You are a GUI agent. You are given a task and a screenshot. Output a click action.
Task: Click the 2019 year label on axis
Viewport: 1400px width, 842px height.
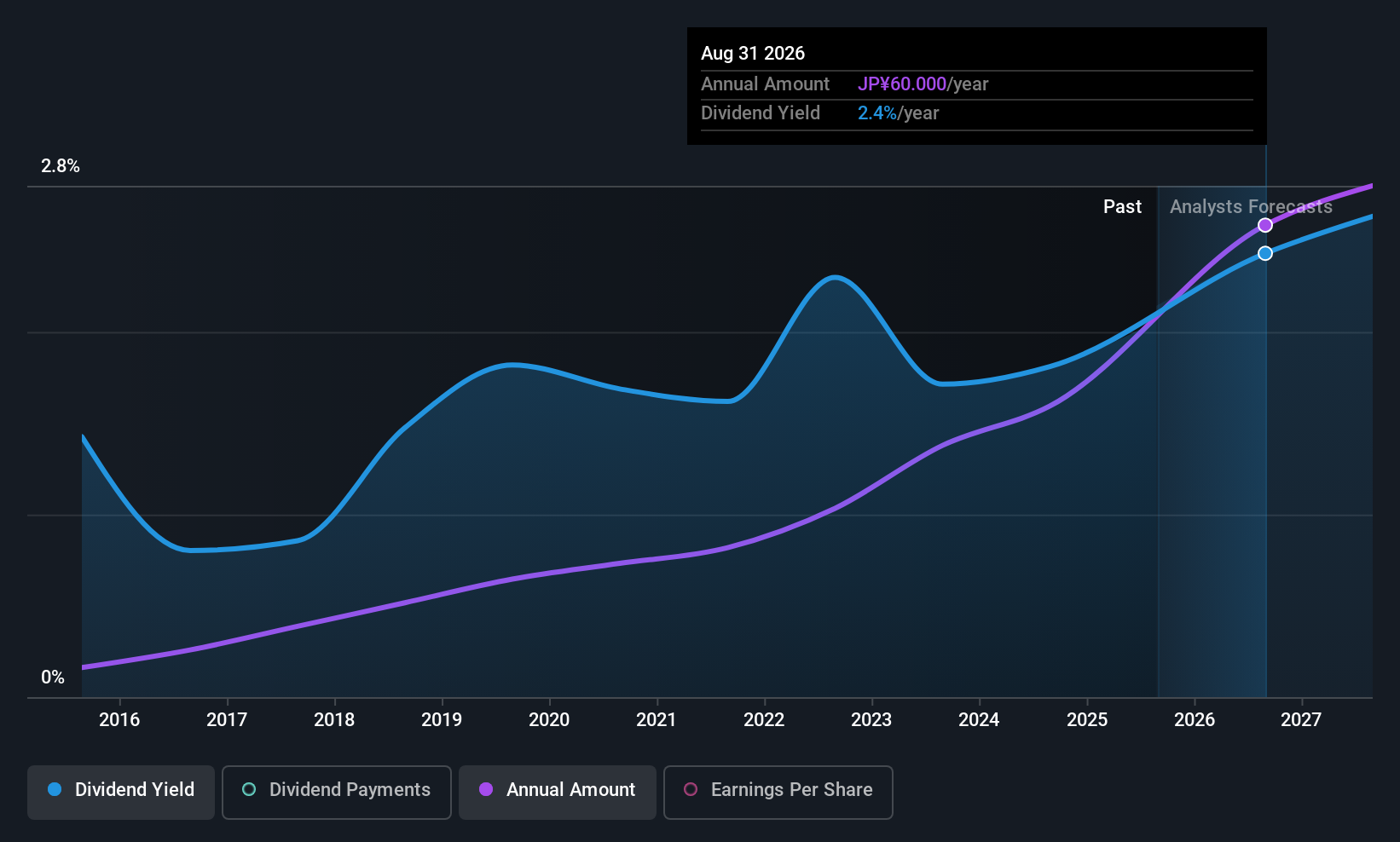click(x=442, y=720)
